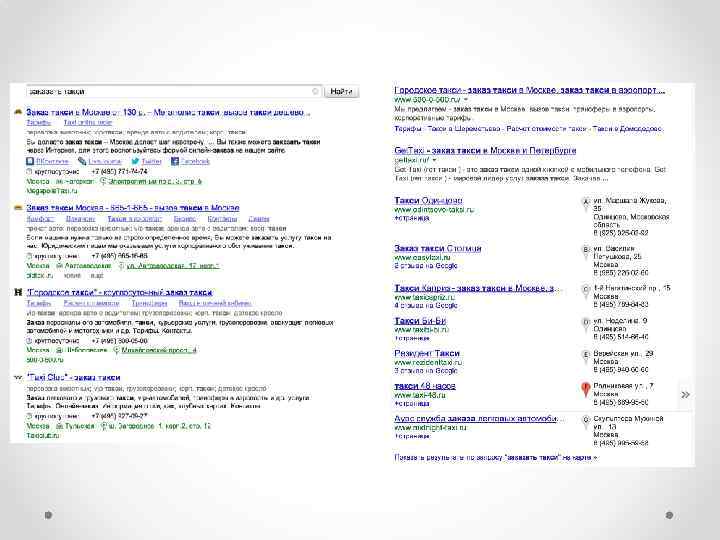Click the red map marker for Радниковая ул., 7
Viewport: 720px width, 540px height.
(585, 389)
